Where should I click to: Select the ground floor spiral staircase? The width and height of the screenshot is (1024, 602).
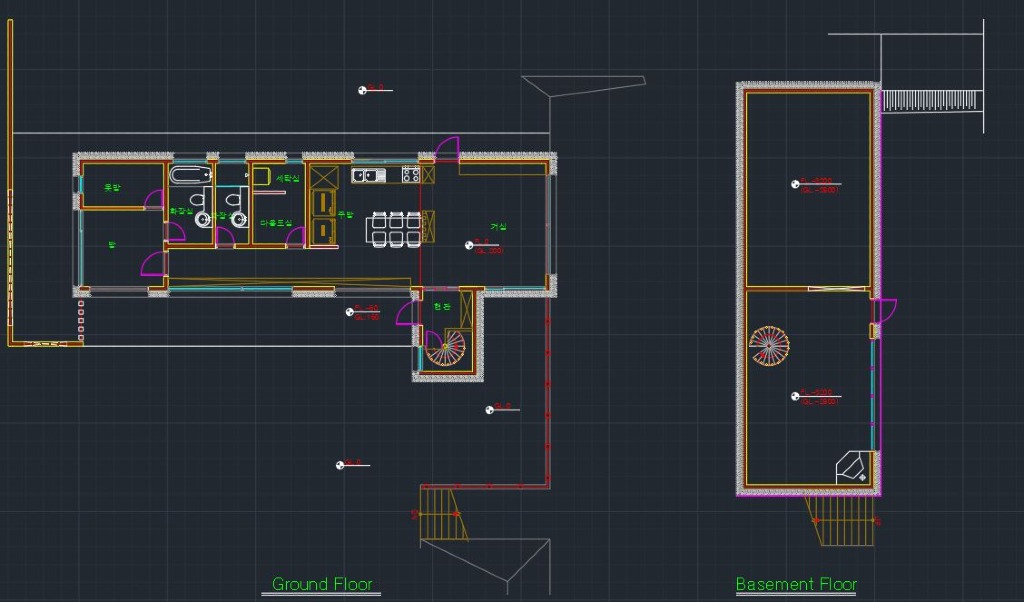pyautogui.click(x=446, y=348)
